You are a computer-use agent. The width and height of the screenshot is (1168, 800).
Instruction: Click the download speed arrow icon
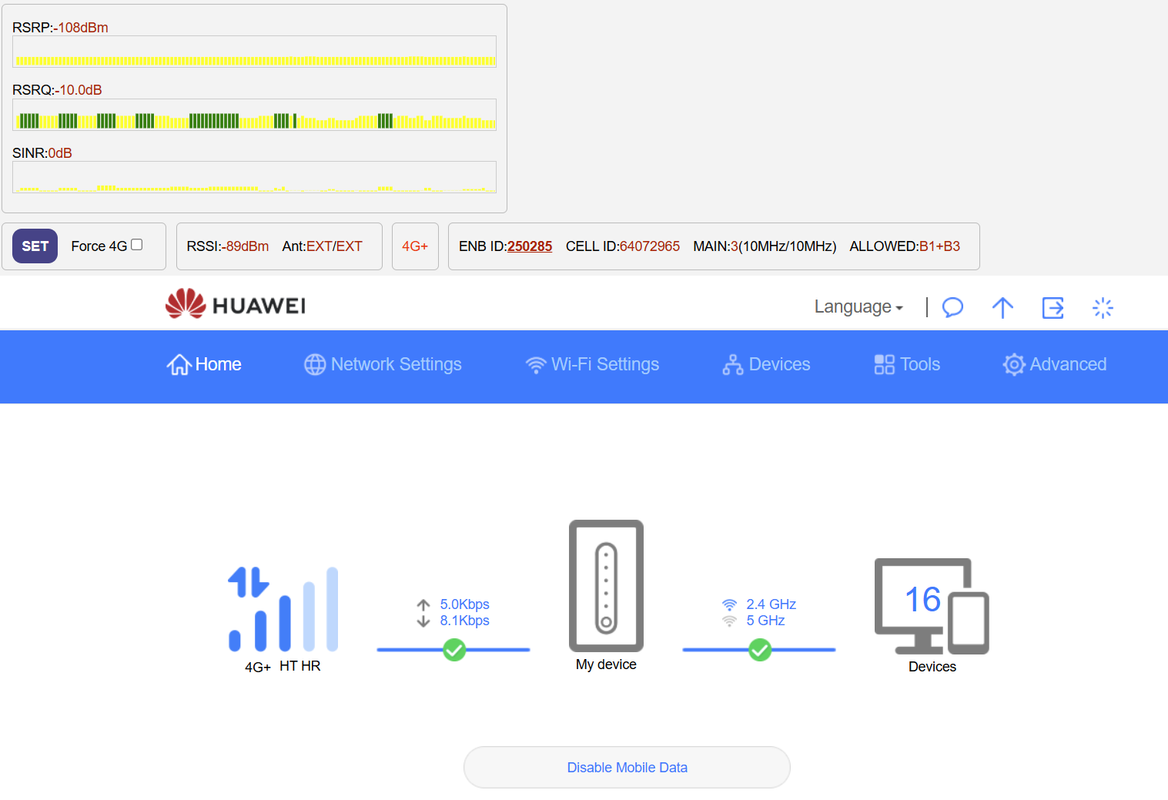click(423, 620)
